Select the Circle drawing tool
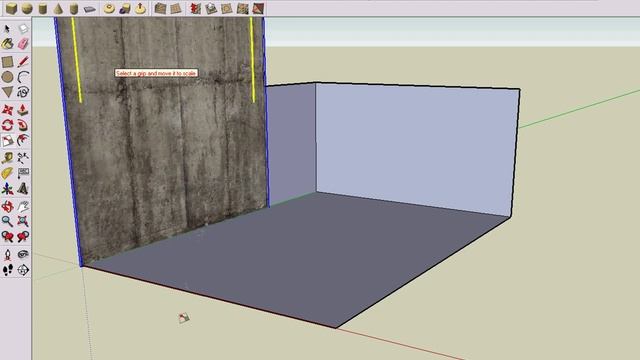 [7, 77]
